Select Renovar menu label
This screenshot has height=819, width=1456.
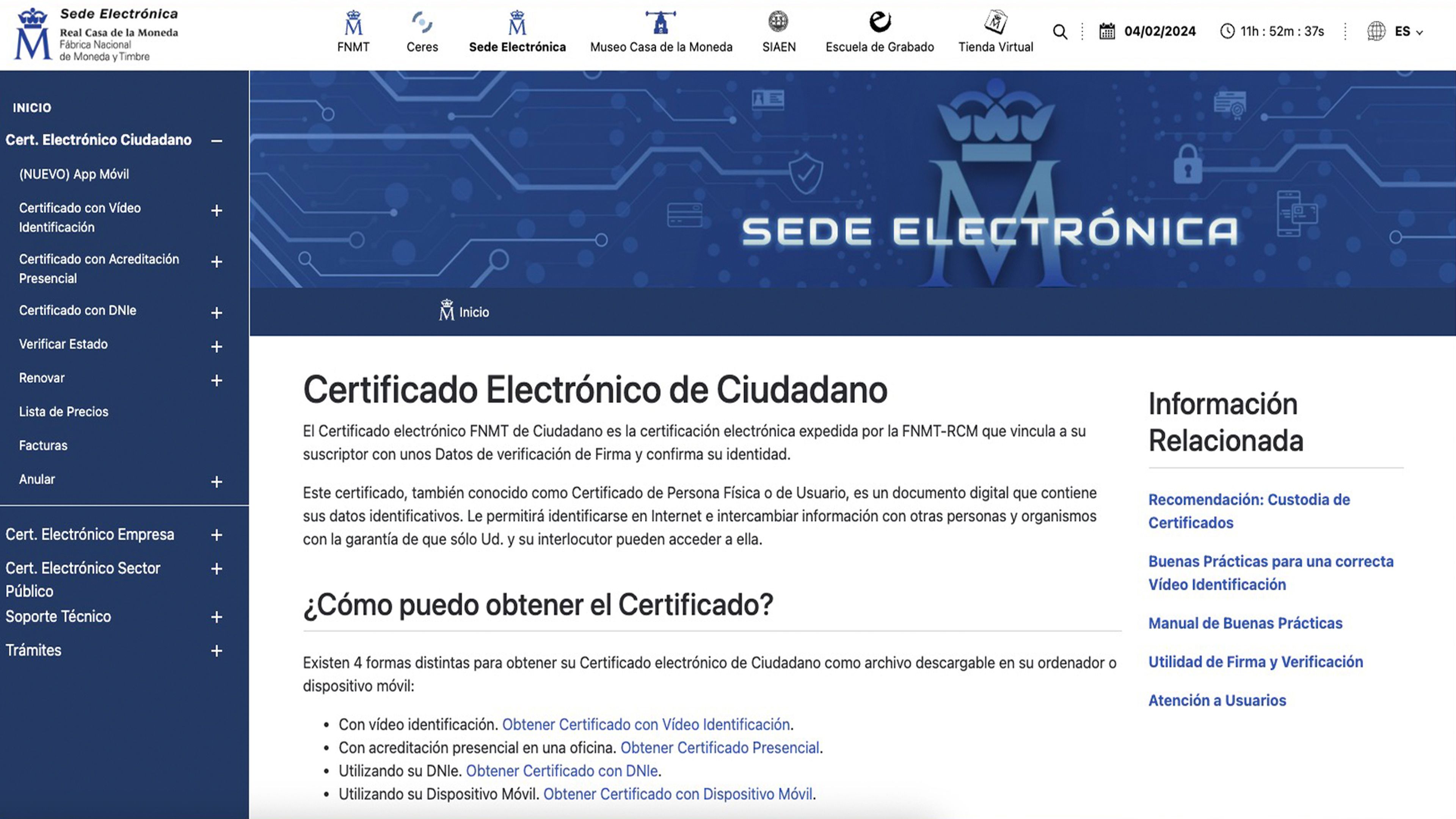42,378
